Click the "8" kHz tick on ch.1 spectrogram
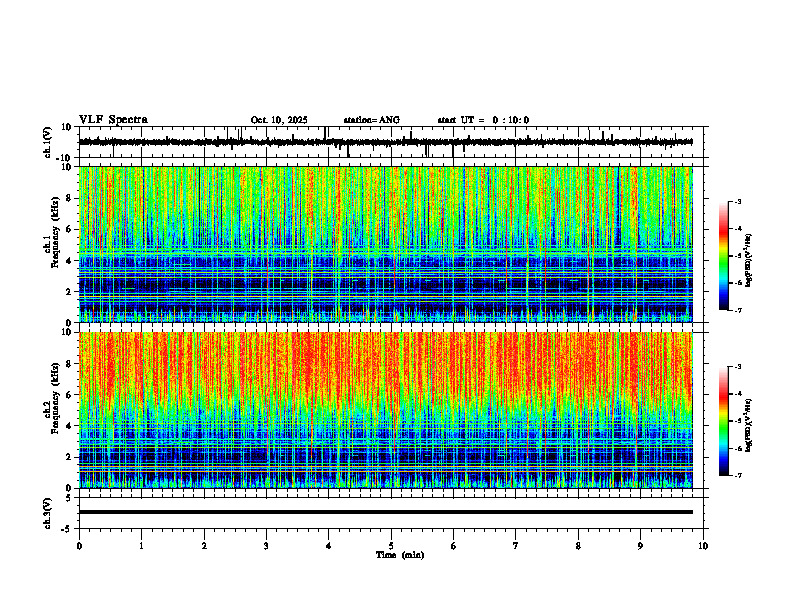Viewport: 792px width, 612px height. coord(70,198)
